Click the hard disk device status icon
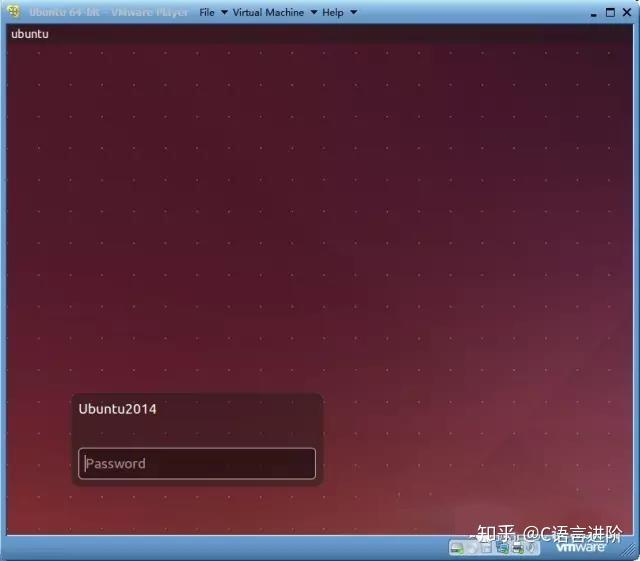The image size is (640, 561). [x=457, y=549]
